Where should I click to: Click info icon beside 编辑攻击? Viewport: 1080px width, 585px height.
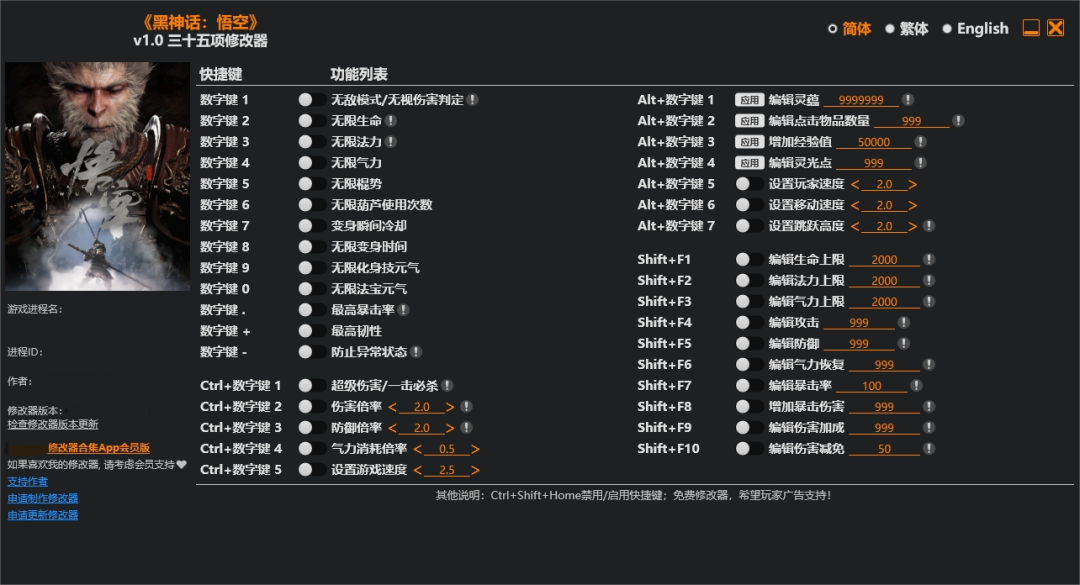coord(904,322)
